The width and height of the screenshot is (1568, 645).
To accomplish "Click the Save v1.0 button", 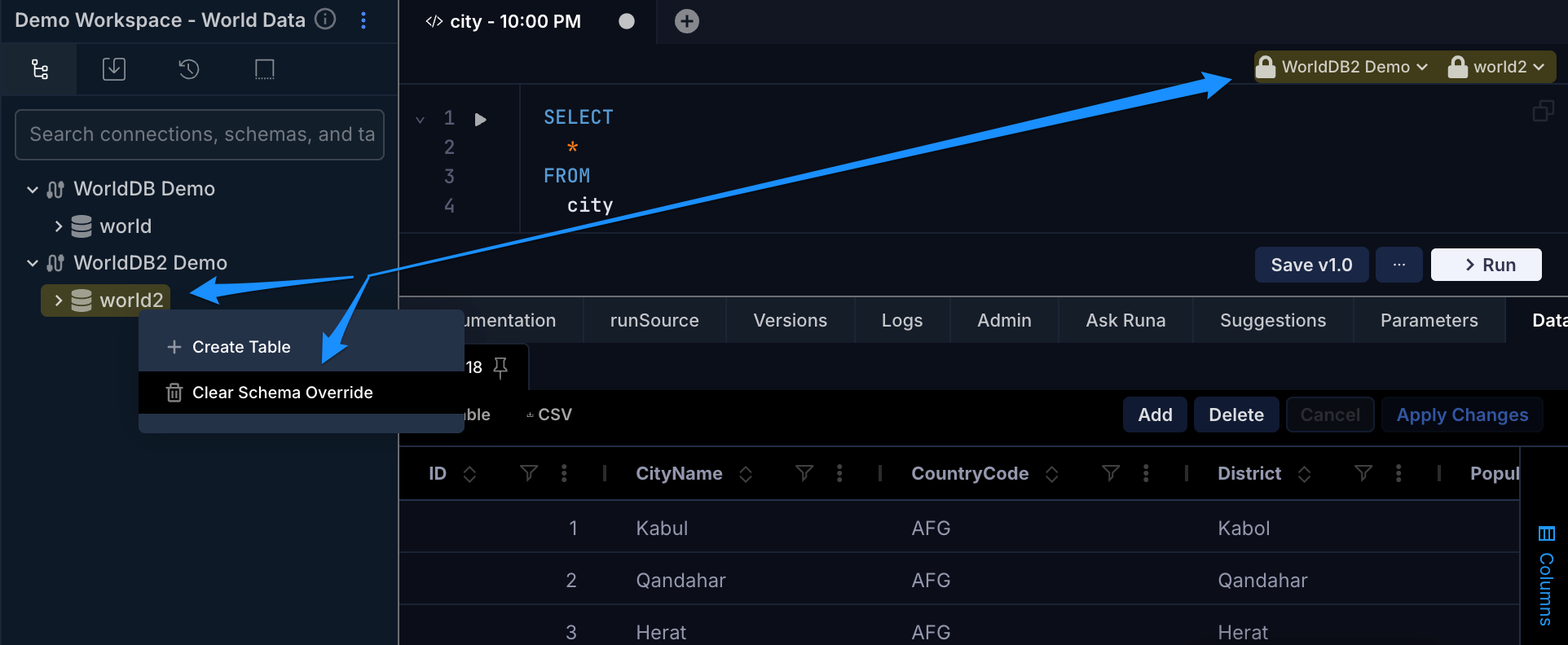I will 1311,265.
